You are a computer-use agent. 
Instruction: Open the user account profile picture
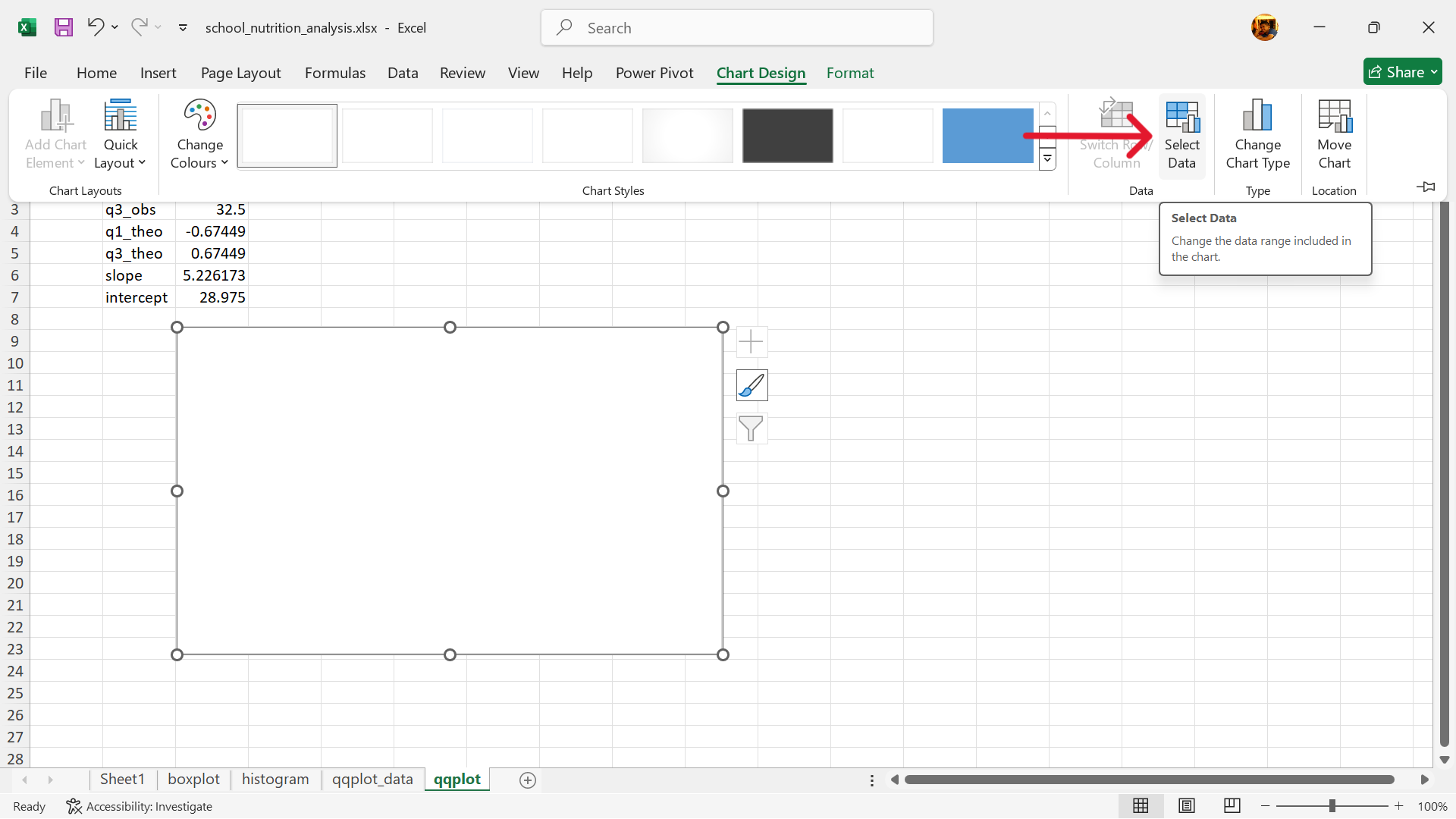1264,28
